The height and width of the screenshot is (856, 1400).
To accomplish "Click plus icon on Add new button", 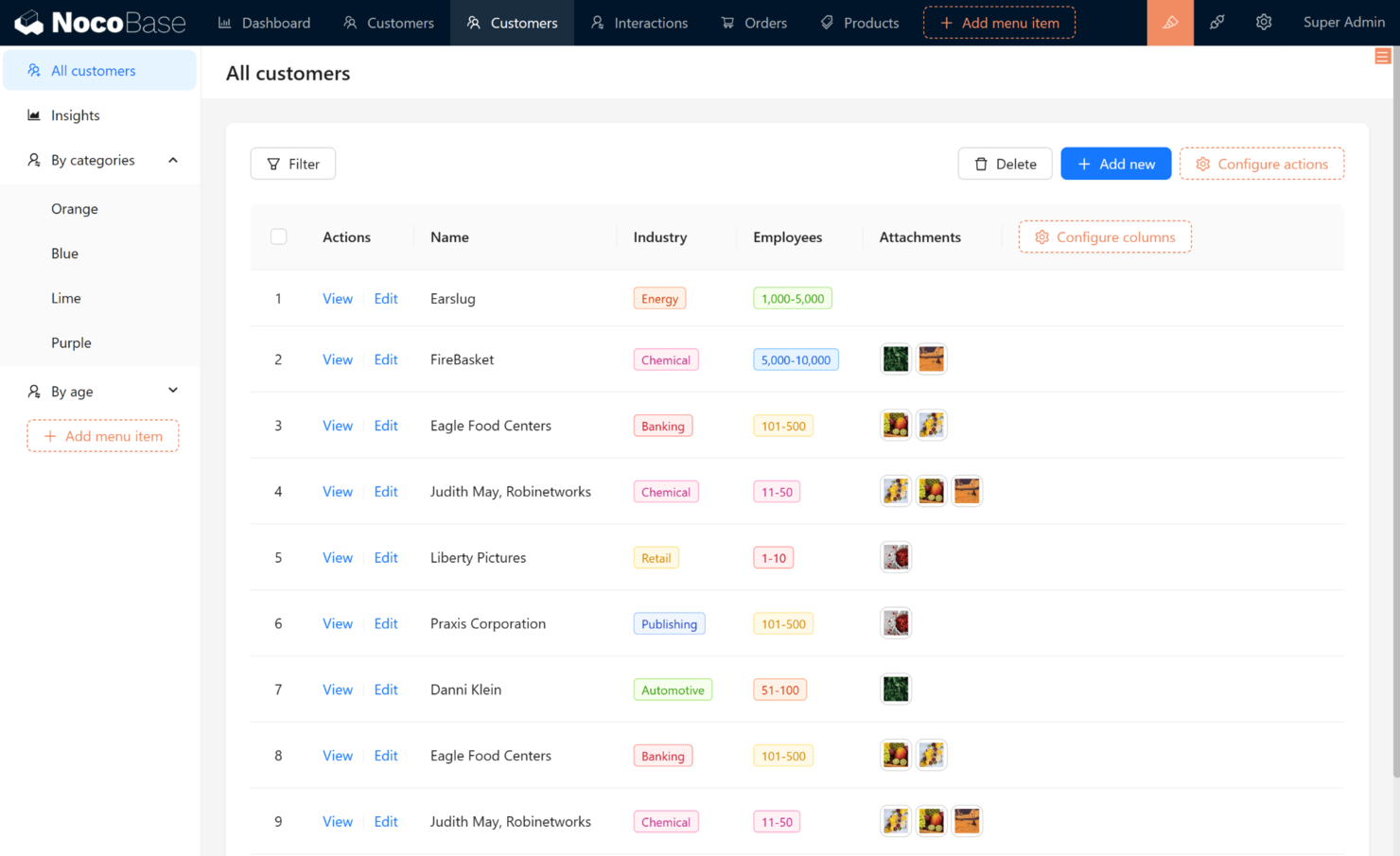I will tap(1084, 165).
